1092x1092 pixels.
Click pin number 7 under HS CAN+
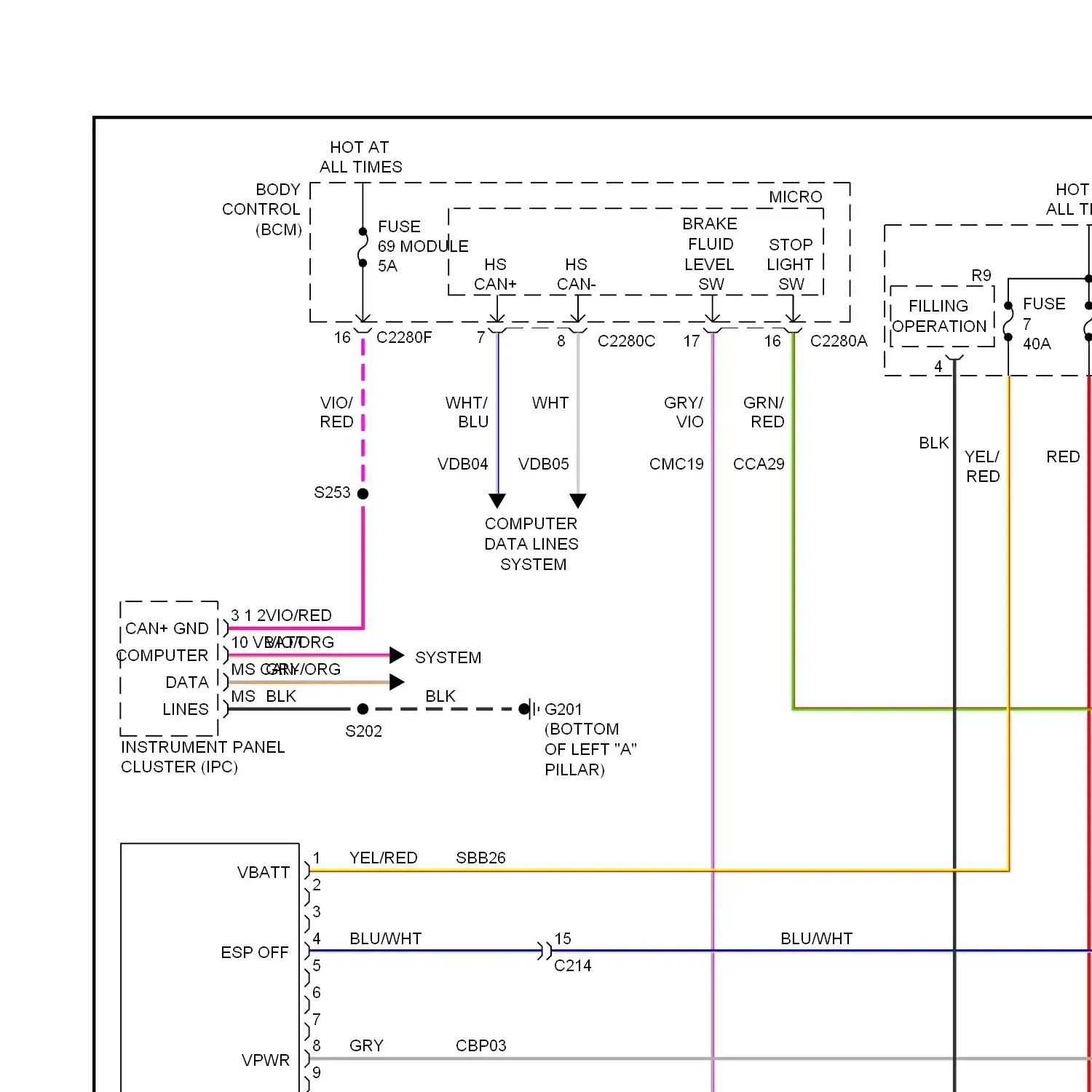point(480,338)
